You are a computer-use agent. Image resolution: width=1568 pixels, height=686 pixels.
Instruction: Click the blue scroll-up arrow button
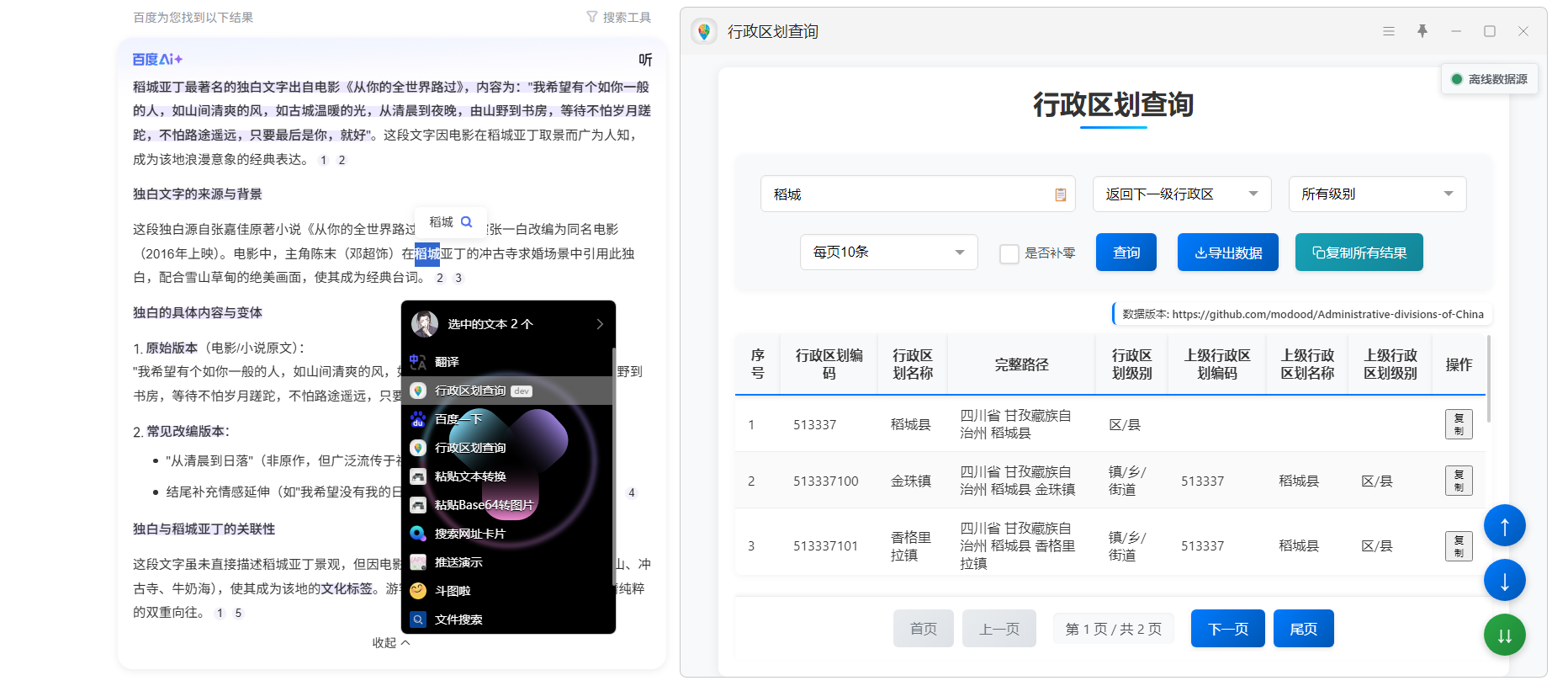tap(1505, 526)
